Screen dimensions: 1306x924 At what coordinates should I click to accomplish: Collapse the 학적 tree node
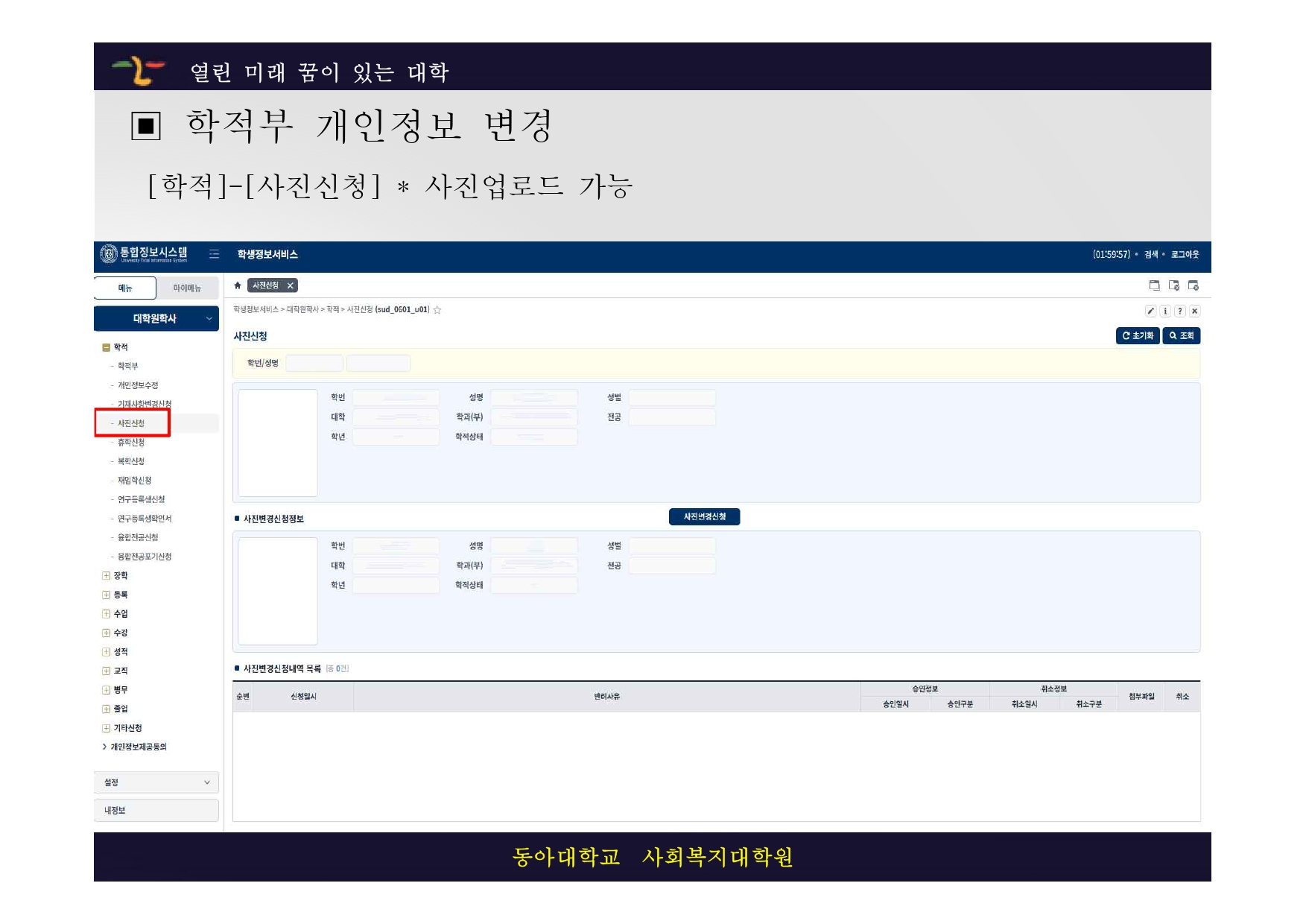pyautogui.click(x=106, y=347)
